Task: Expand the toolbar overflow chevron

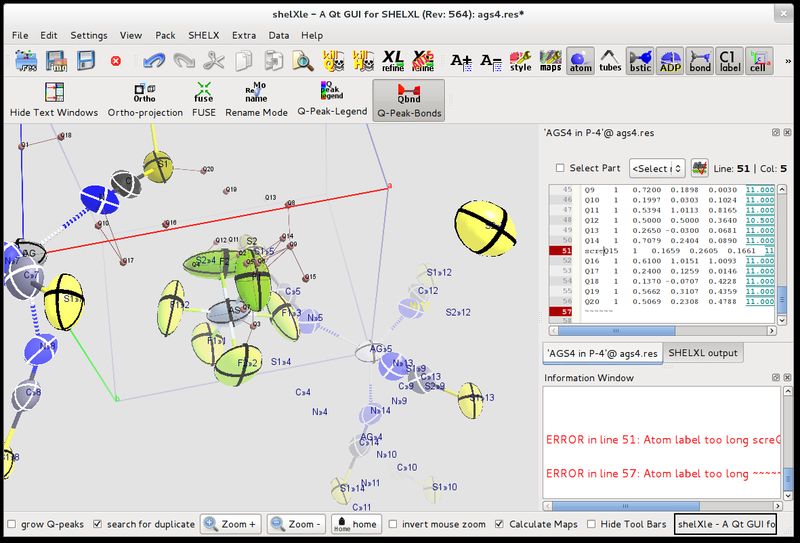Action: point(788,61)
